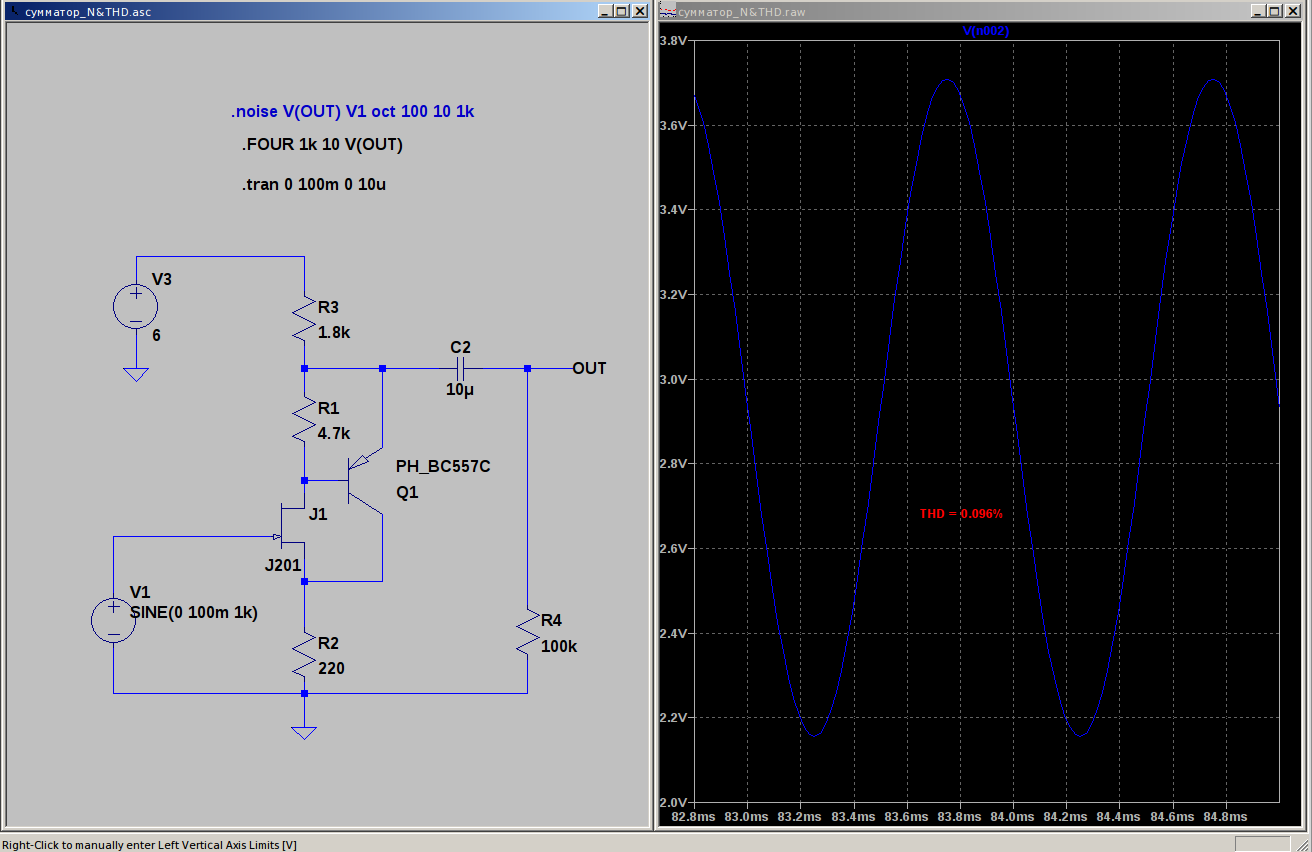Click the .tran 0 100m directive text

pos(314,186)
